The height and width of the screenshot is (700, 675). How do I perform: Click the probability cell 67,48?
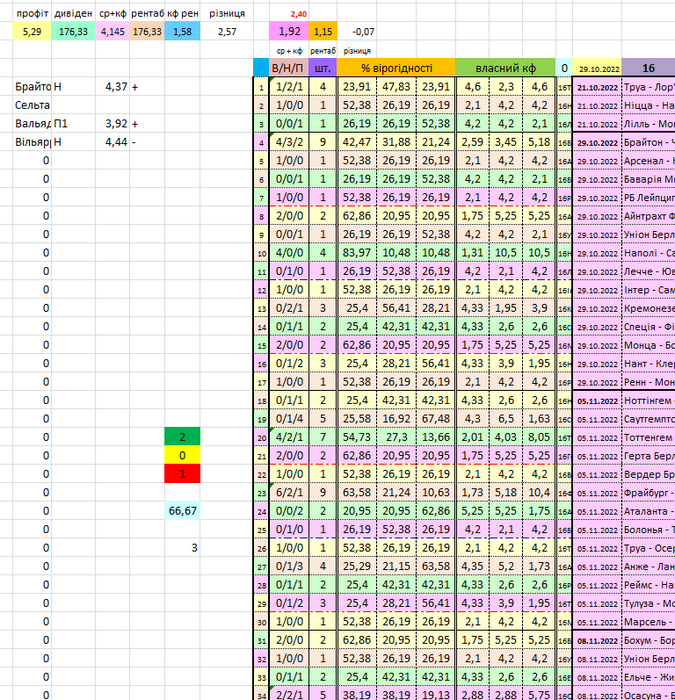436,419
